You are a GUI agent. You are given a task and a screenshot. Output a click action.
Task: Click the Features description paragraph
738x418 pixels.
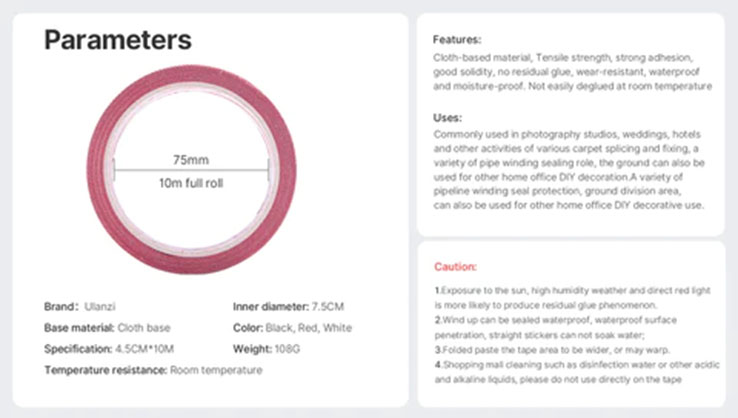point(572,72)
